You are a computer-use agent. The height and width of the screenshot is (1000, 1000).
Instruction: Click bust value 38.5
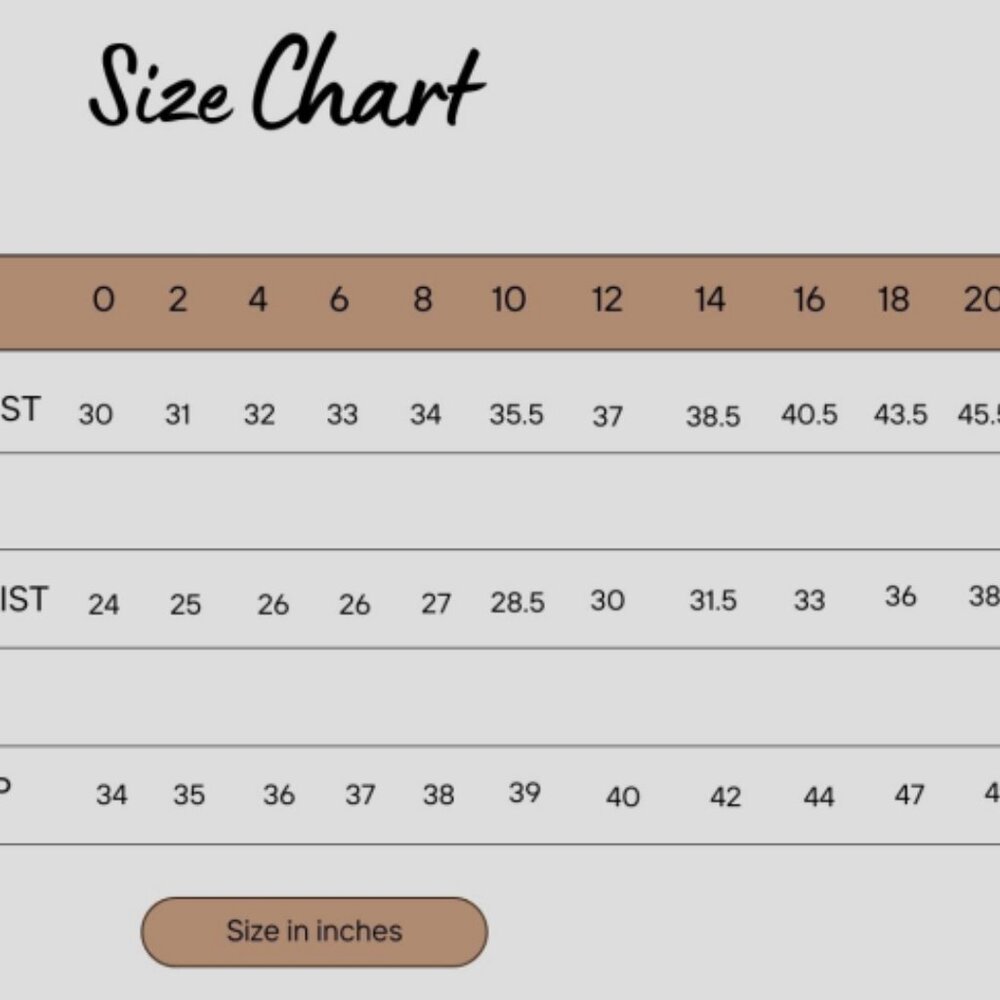tap(713, 416)
